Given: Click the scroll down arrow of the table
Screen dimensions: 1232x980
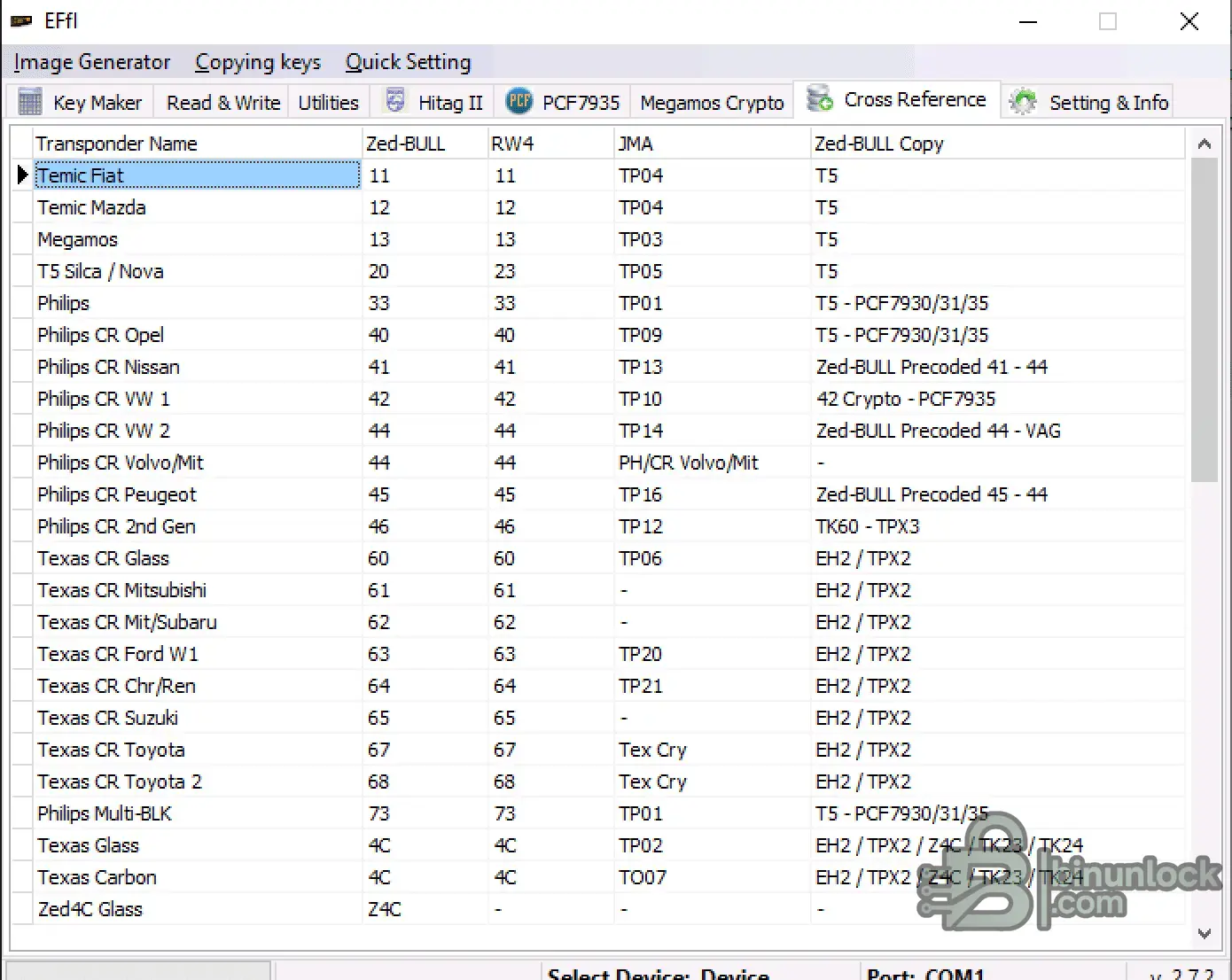Looking at the screenshot, I should [x=1204, y=933].
